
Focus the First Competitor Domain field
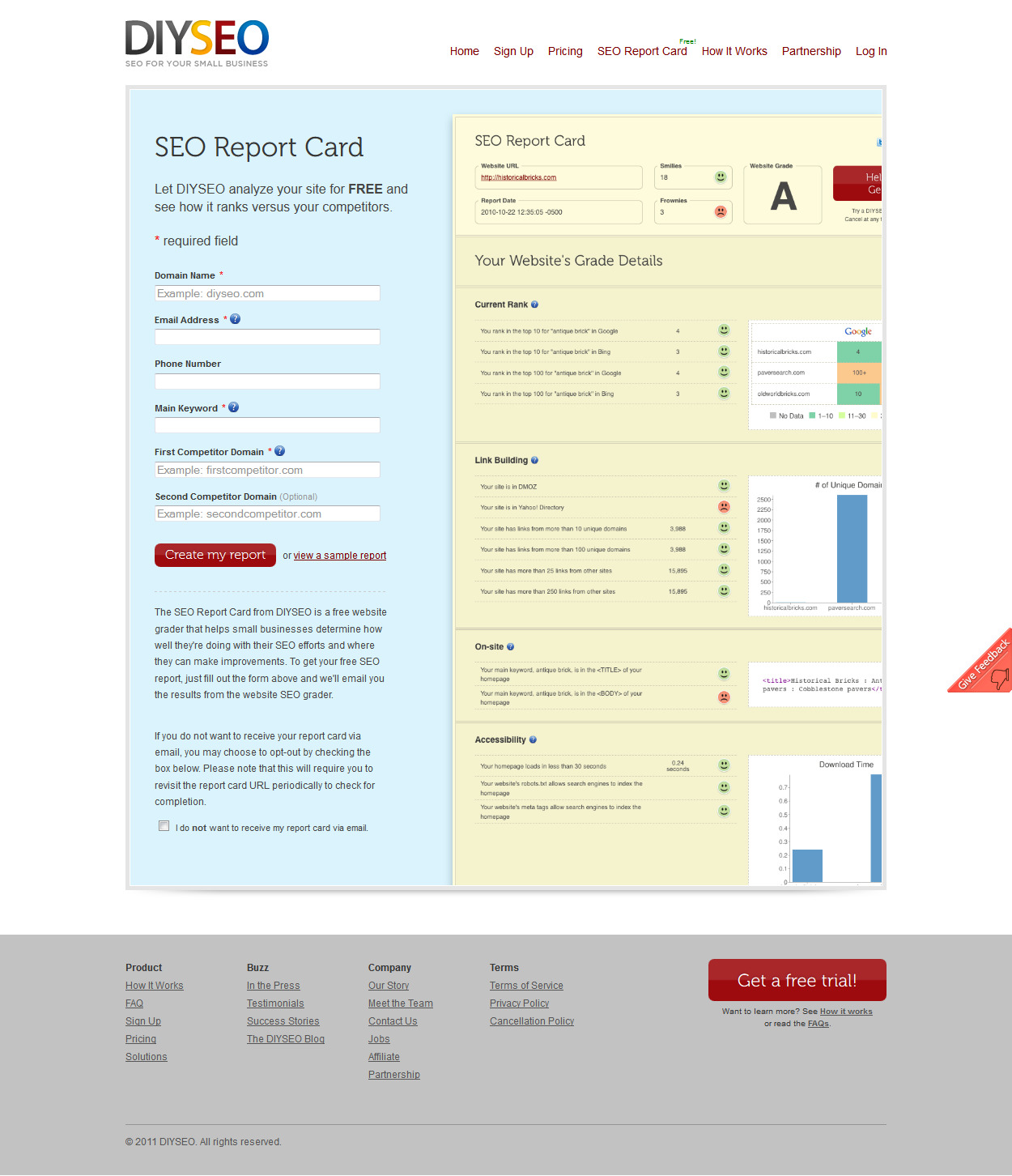[267, 470]
